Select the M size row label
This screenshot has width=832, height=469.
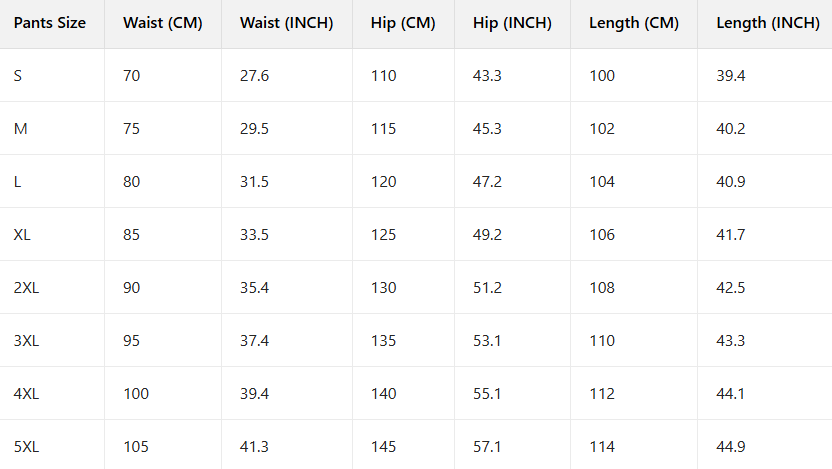(x=20, y=129)
